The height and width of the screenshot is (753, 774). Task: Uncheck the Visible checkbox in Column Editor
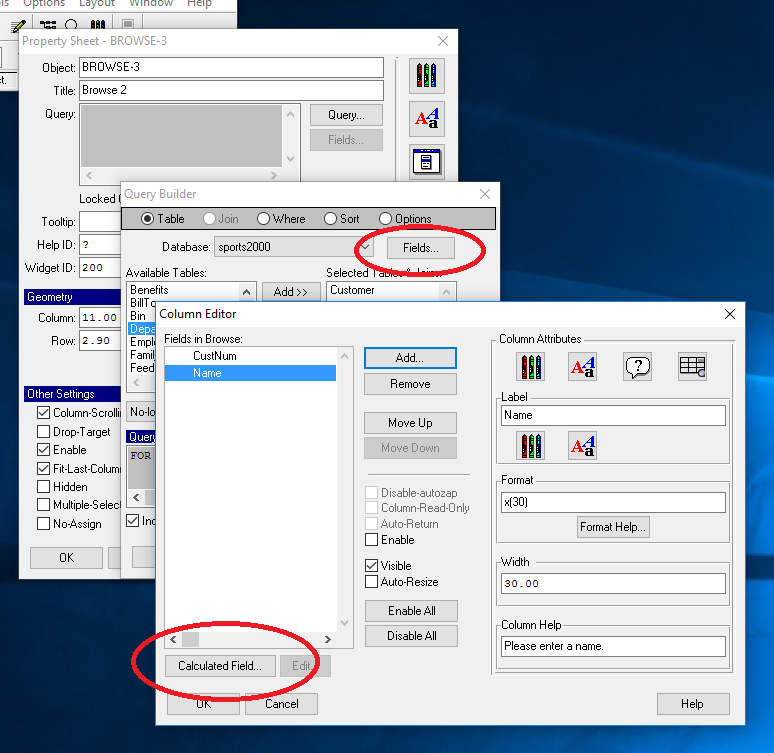pyautogui.click(x=372, y=565)
